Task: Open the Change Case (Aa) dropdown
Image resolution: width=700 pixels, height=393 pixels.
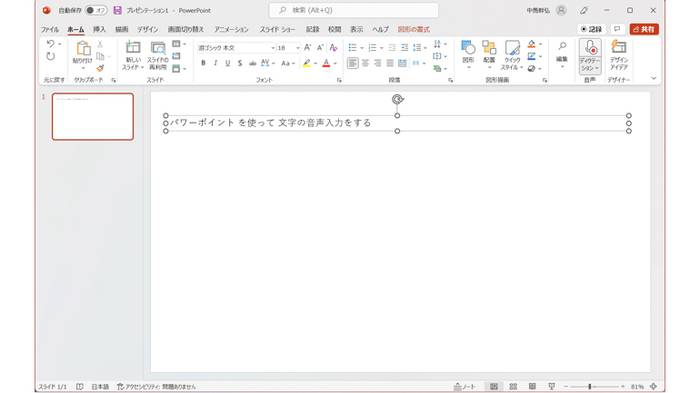Action: pos(288,63)
